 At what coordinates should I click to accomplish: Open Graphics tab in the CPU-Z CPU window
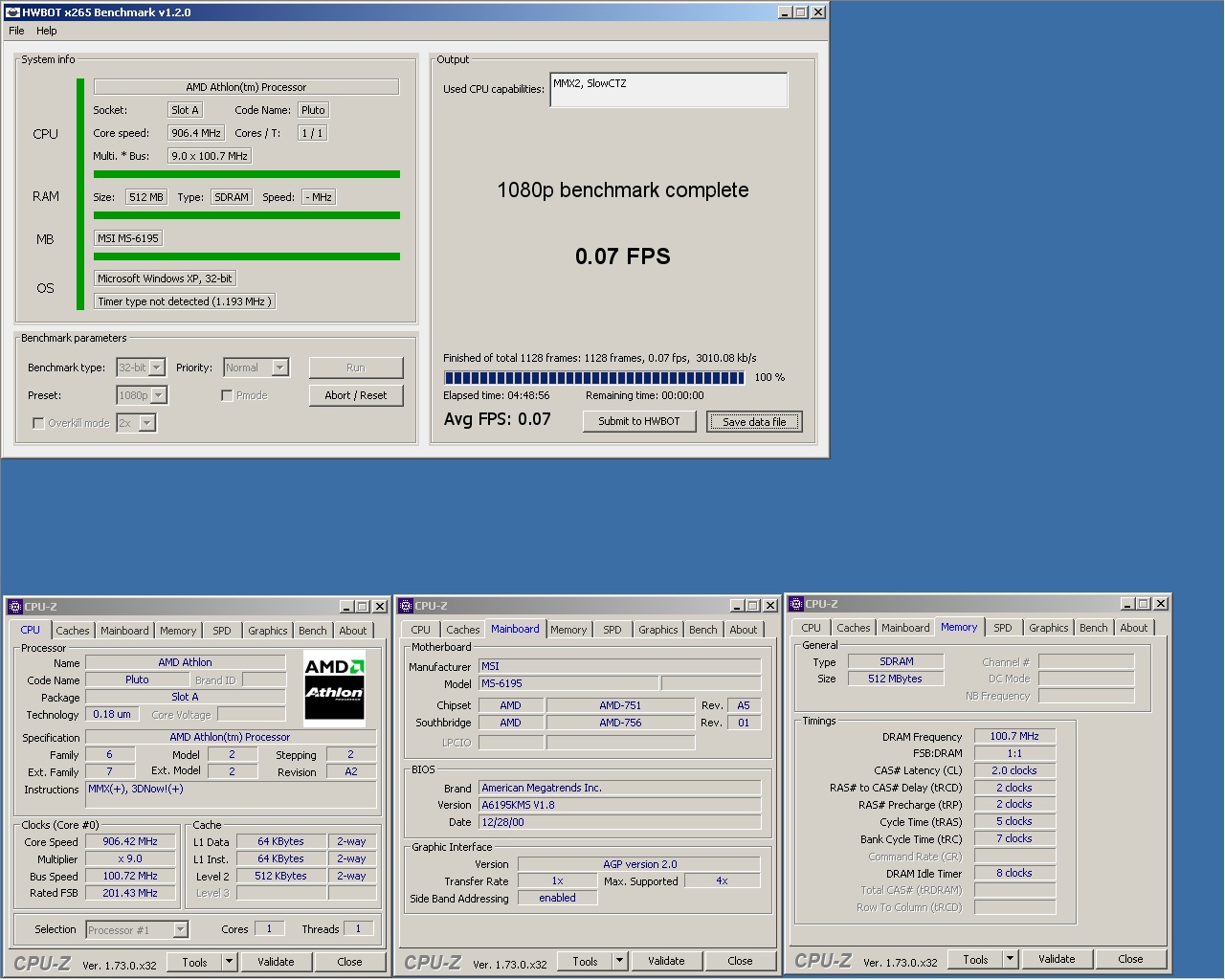pyautogui.click(x=268, y=631)
